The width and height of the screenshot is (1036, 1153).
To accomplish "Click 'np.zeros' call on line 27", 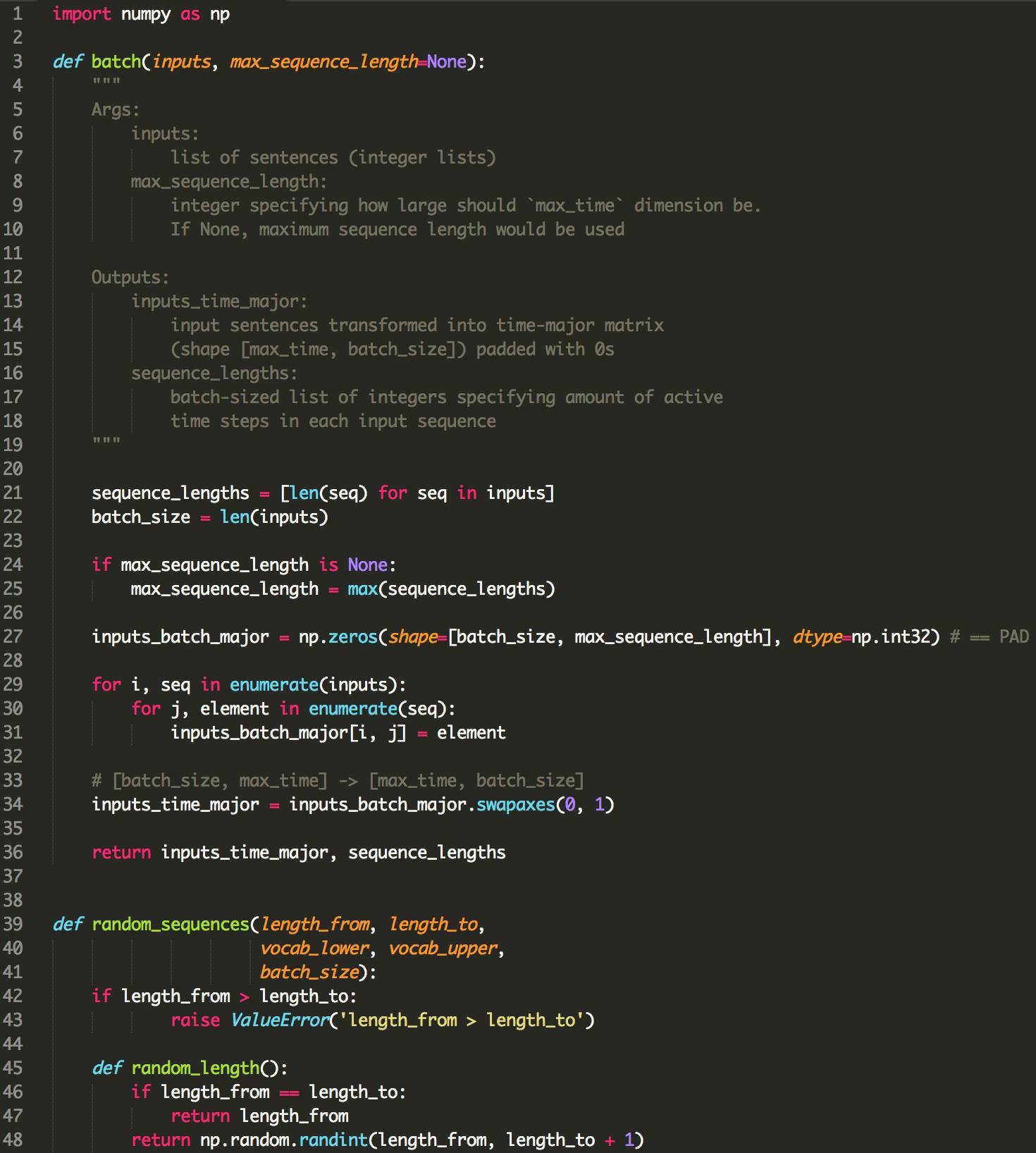I will (x=338, y=636).
